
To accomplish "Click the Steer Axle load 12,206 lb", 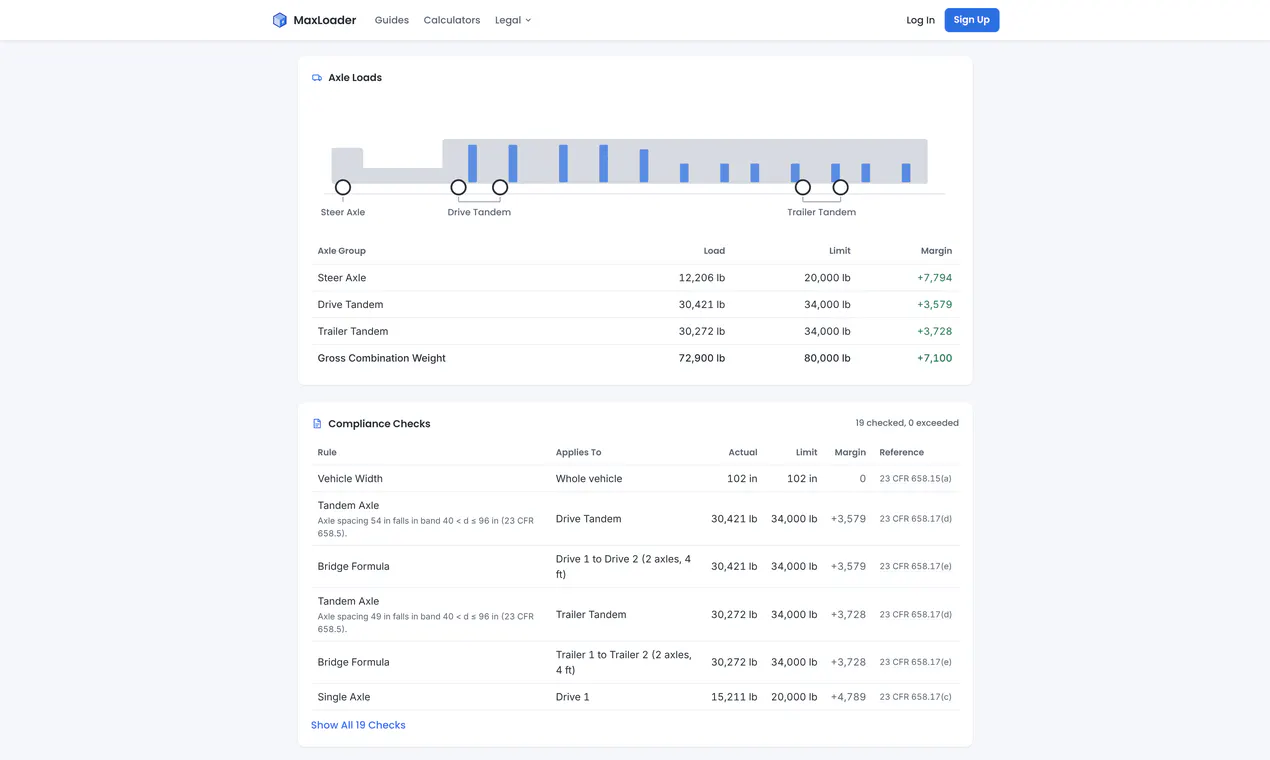I will [702, 278].
